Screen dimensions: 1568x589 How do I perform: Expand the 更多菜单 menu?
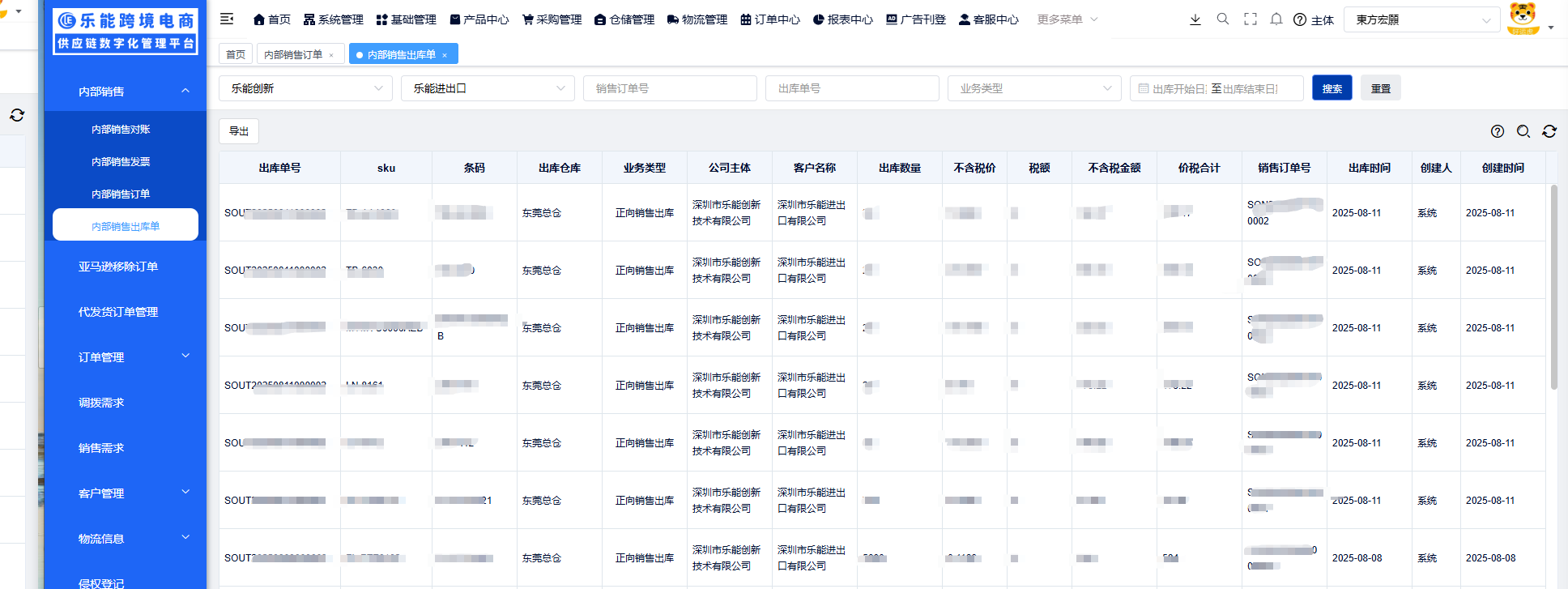(1067, 19)
